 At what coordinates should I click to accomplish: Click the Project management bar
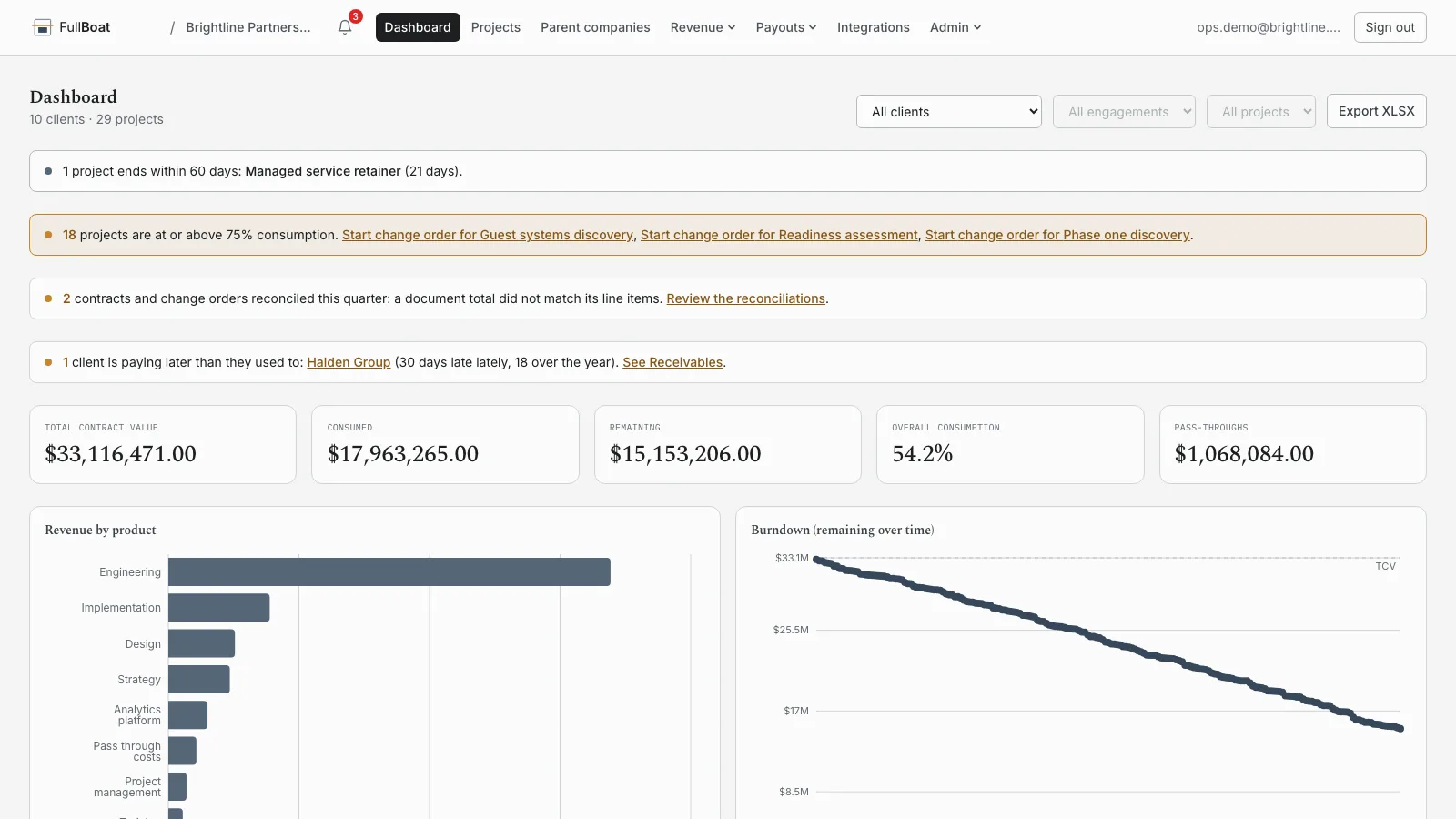pyautogui.click(x=177, y=786)
